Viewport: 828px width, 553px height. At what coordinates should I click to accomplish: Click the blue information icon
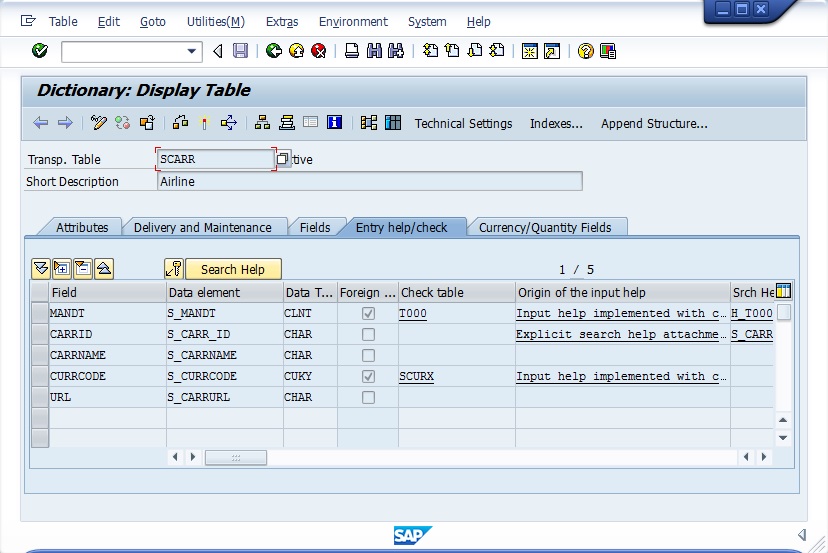(x=335, y=123)
